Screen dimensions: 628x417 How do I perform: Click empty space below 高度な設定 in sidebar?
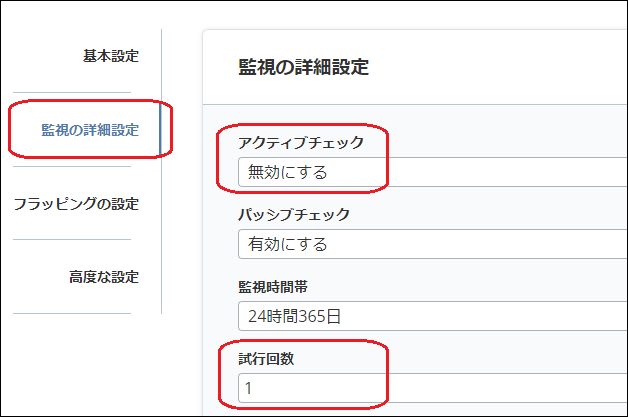pos(80,360)
